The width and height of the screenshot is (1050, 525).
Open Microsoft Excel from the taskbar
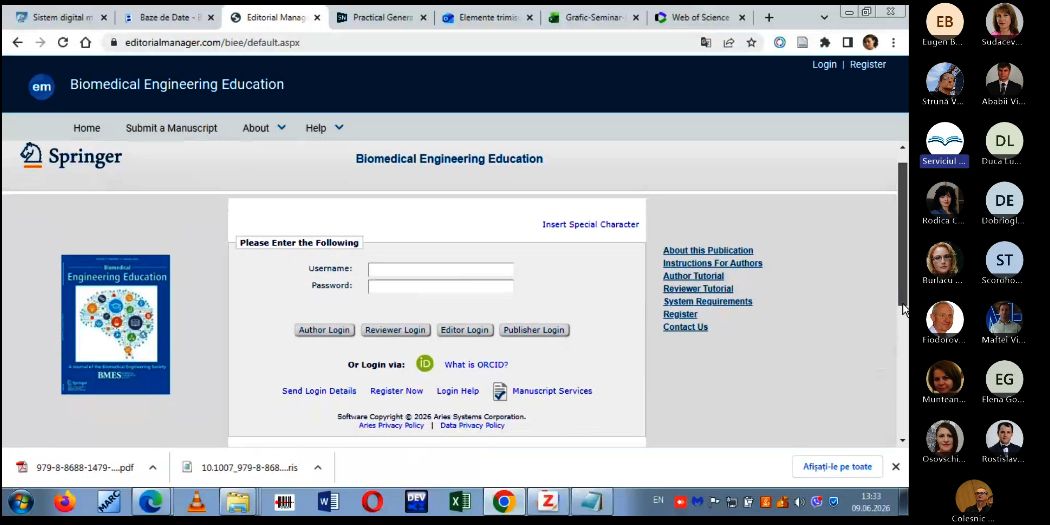(459, 501)
